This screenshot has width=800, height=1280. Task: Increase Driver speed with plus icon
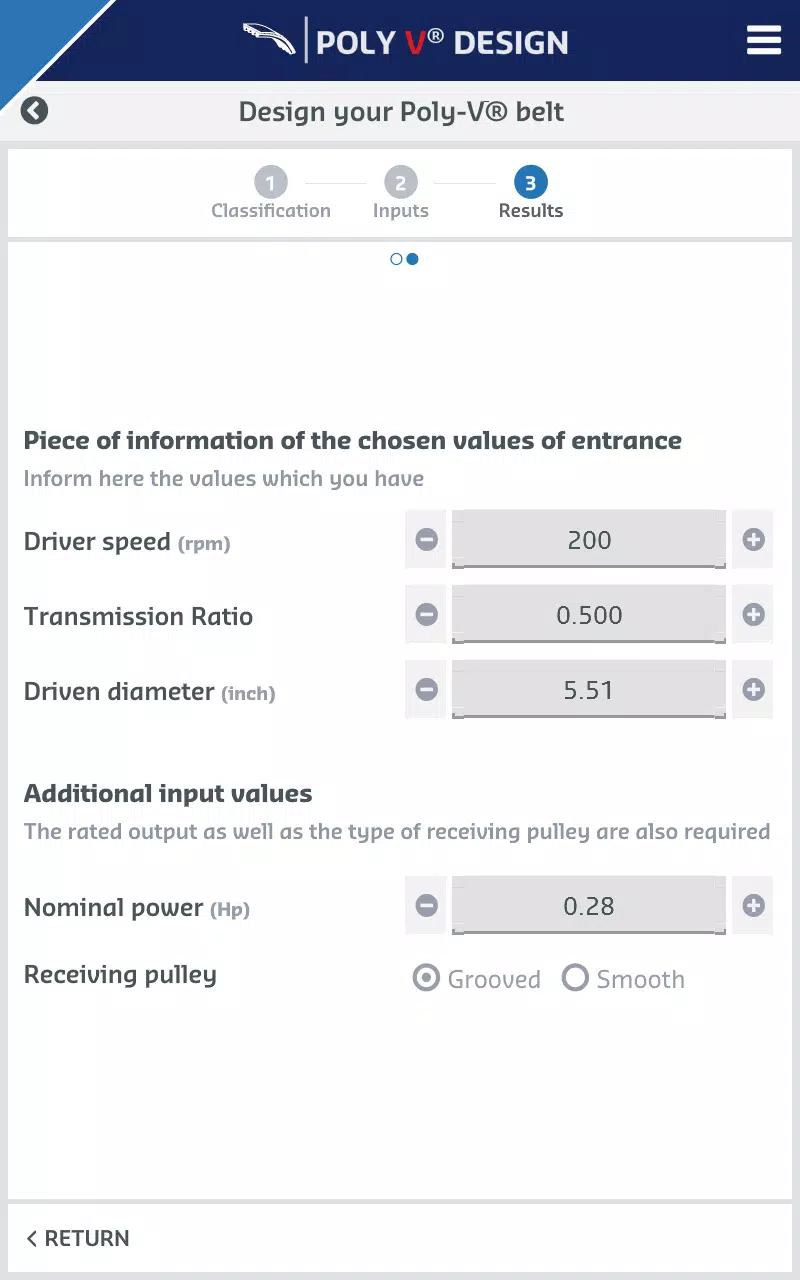click(x=753, y=540)
